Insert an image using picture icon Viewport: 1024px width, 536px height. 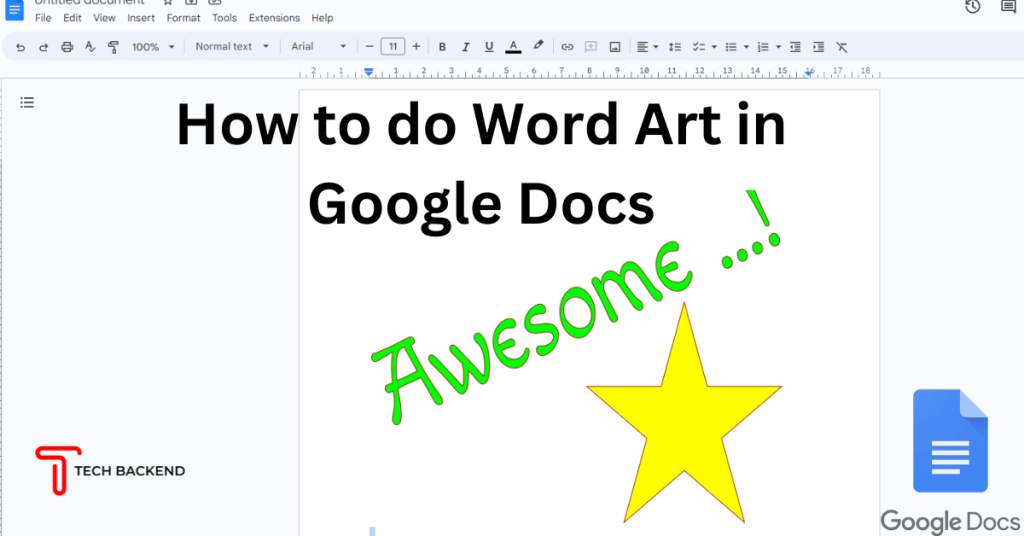[615, 47]
